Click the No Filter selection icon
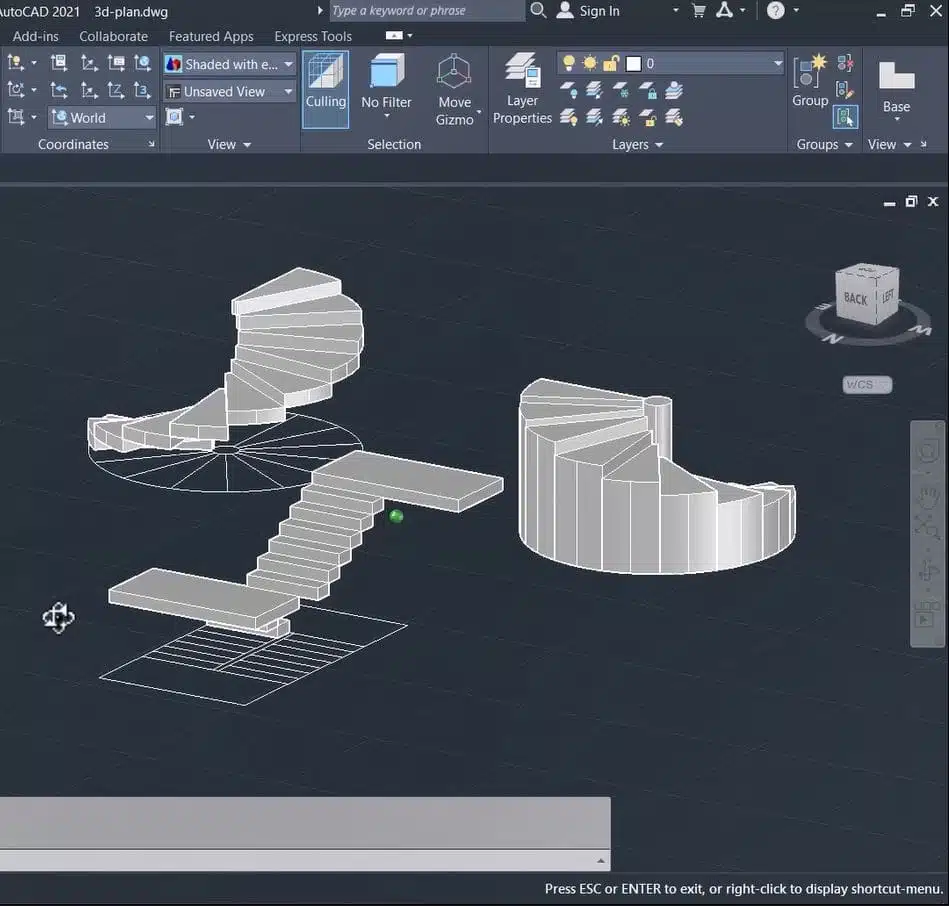This screenshot has width=949, height=906. [386, 74]
